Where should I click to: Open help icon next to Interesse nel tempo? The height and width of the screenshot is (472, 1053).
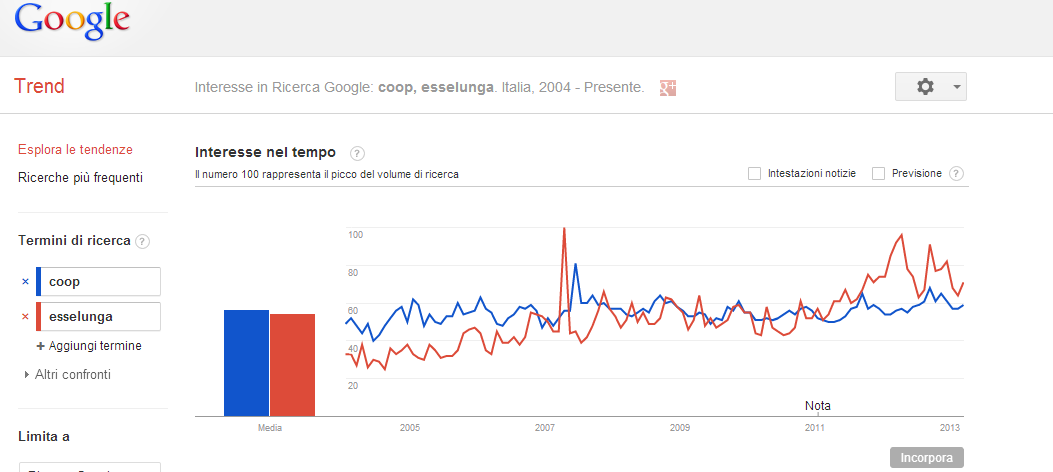[x=357, y=153]
